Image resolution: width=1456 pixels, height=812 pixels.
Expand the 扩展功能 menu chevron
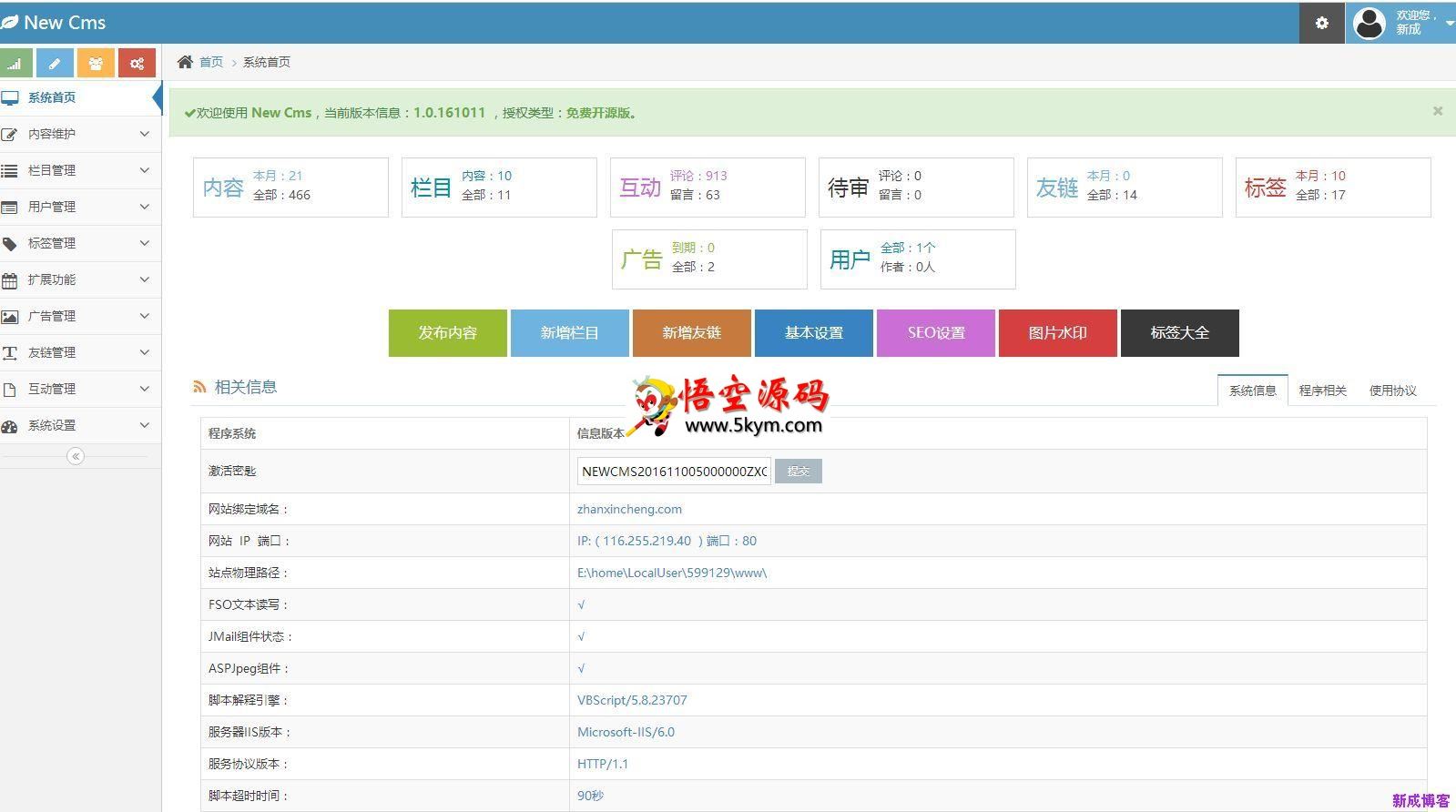pos(144,279)
